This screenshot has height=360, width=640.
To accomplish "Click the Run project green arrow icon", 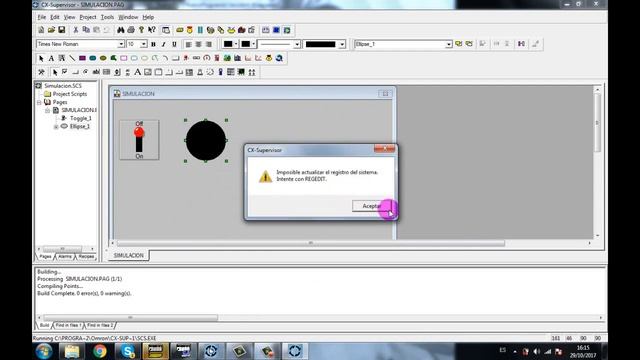I will point(287,30).
